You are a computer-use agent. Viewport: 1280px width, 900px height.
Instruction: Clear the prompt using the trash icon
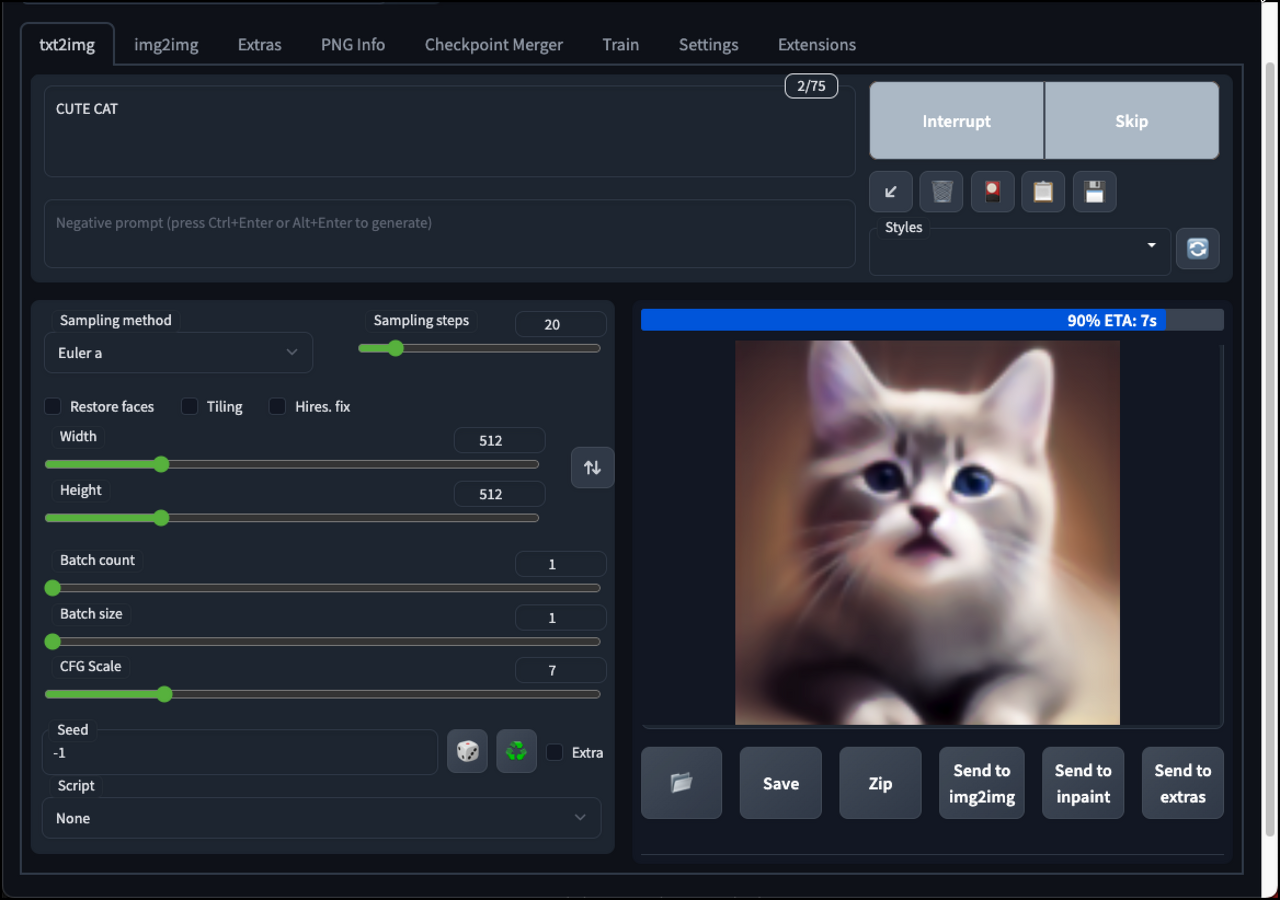[941, 191]
